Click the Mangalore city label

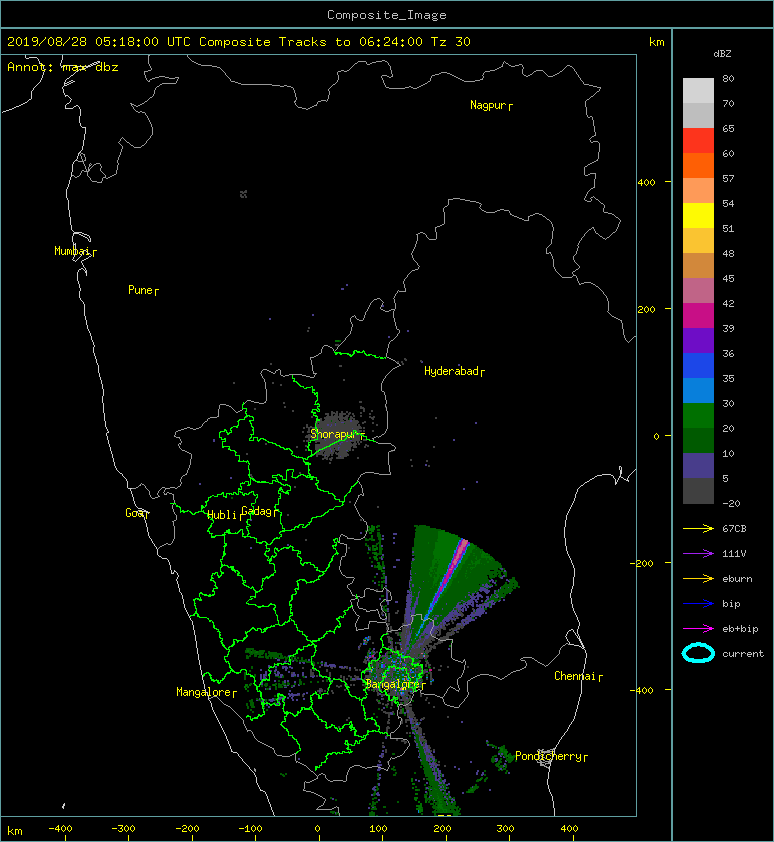pos(206,692)
